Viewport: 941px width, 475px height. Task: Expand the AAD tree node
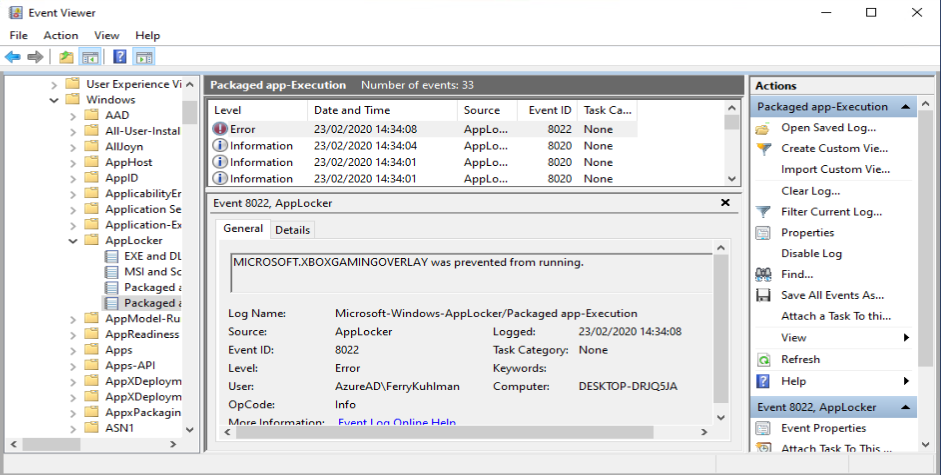tap(73, 116)
